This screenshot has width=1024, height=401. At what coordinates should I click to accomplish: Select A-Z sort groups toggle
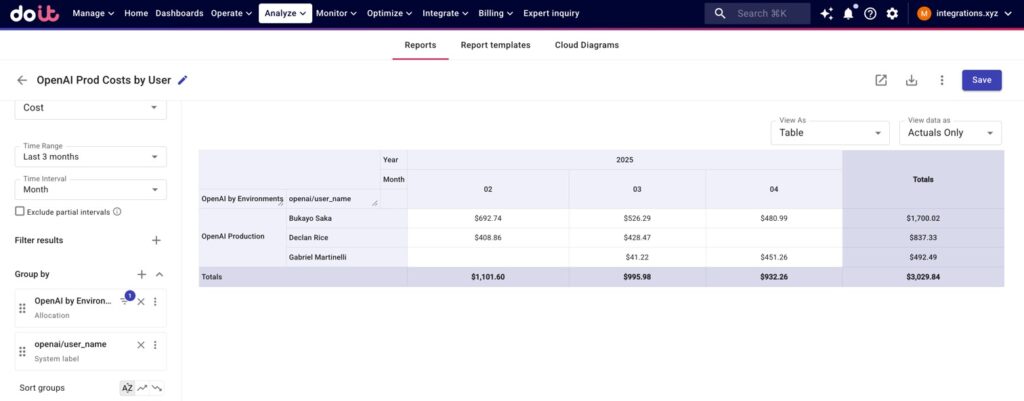(127, 388)
